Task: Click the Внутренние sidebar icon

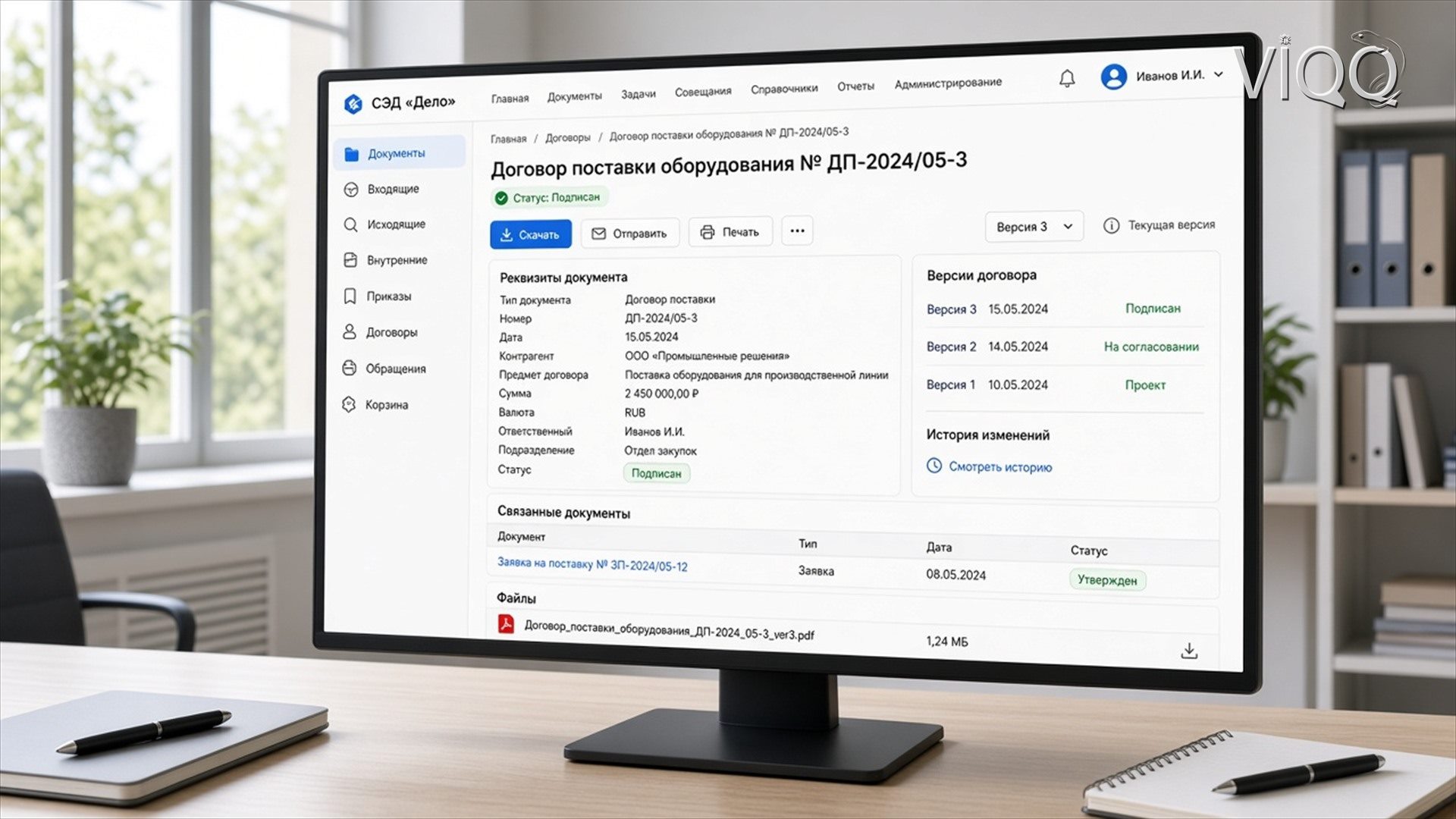Action: tap(350, 260)
